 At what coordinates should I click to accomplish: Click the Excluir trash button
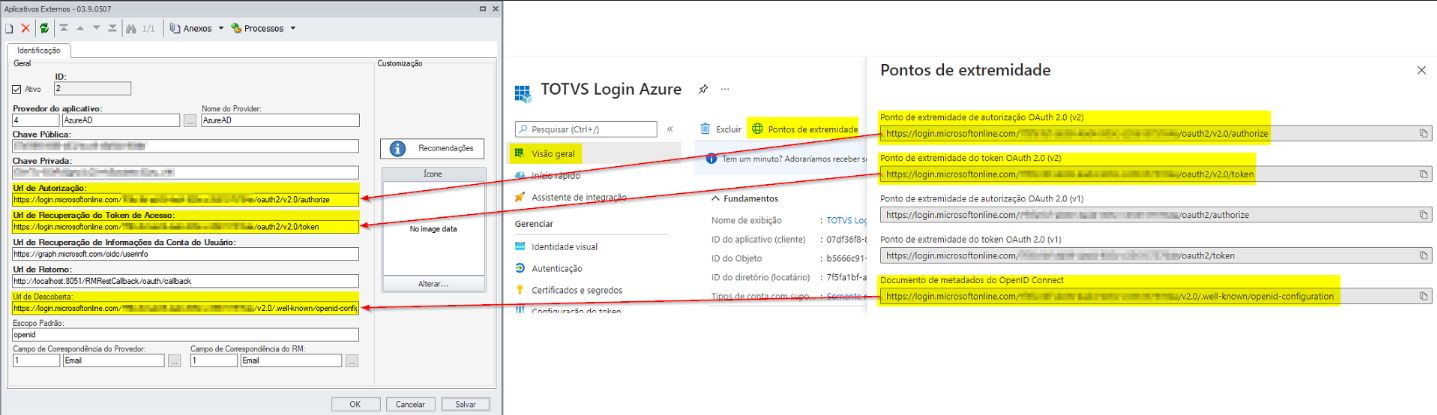pyautogui.click(x=720, y=129)
